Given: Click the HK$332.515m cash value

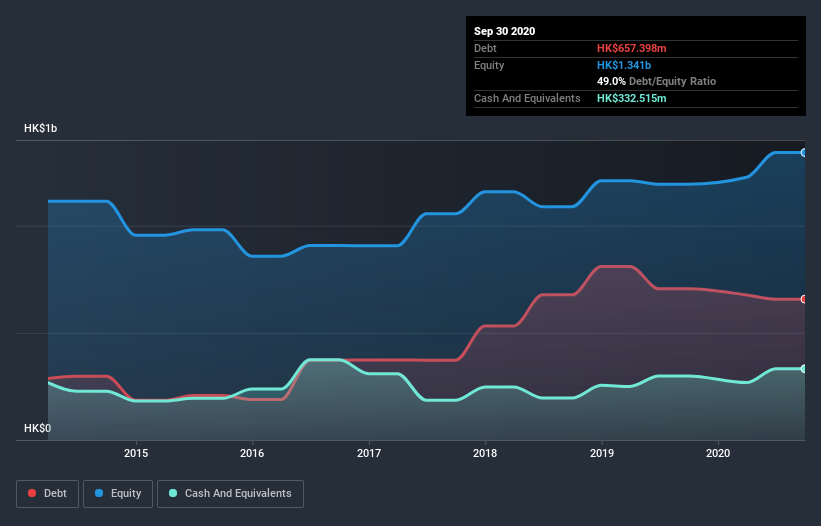Looking at the screenshot, I should 631,98.
